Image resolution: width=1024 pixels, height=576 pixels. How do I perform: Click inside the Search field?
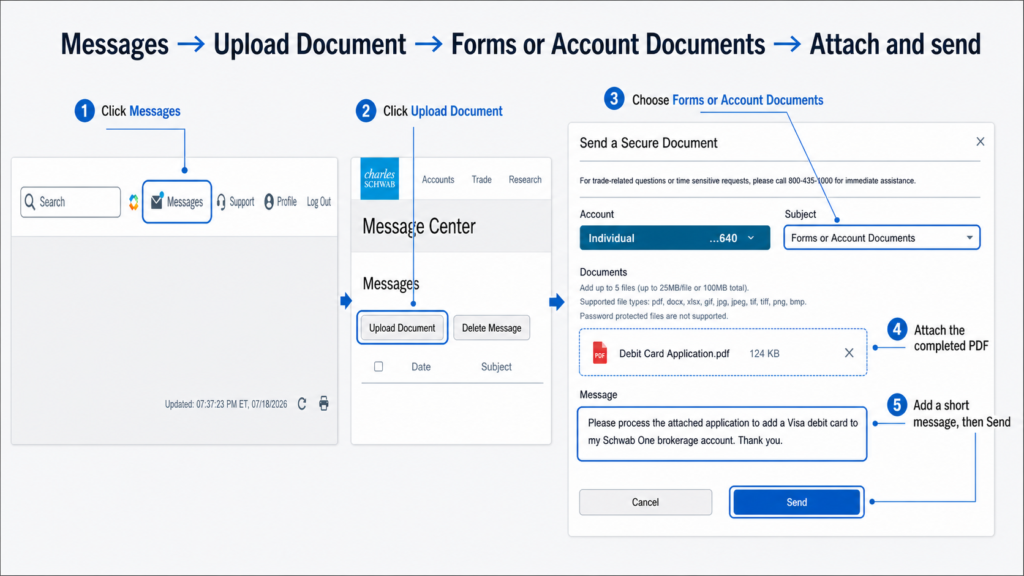click(71, 202)
